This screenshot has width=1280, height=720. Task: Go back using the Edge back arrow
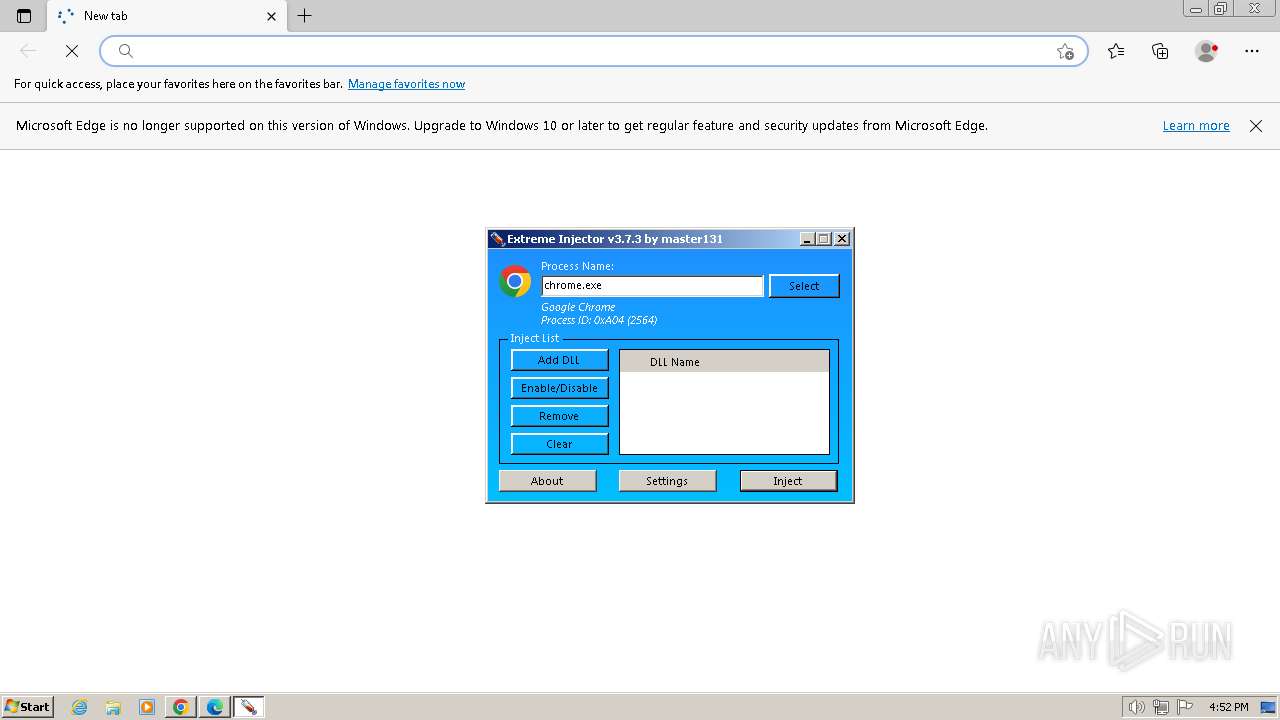click(28, 51)
